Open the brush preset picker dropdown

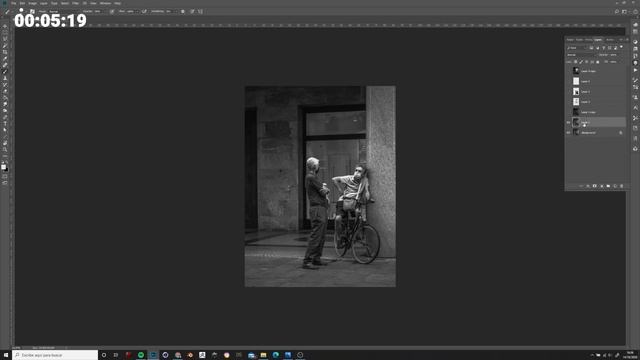coord(23,11)
